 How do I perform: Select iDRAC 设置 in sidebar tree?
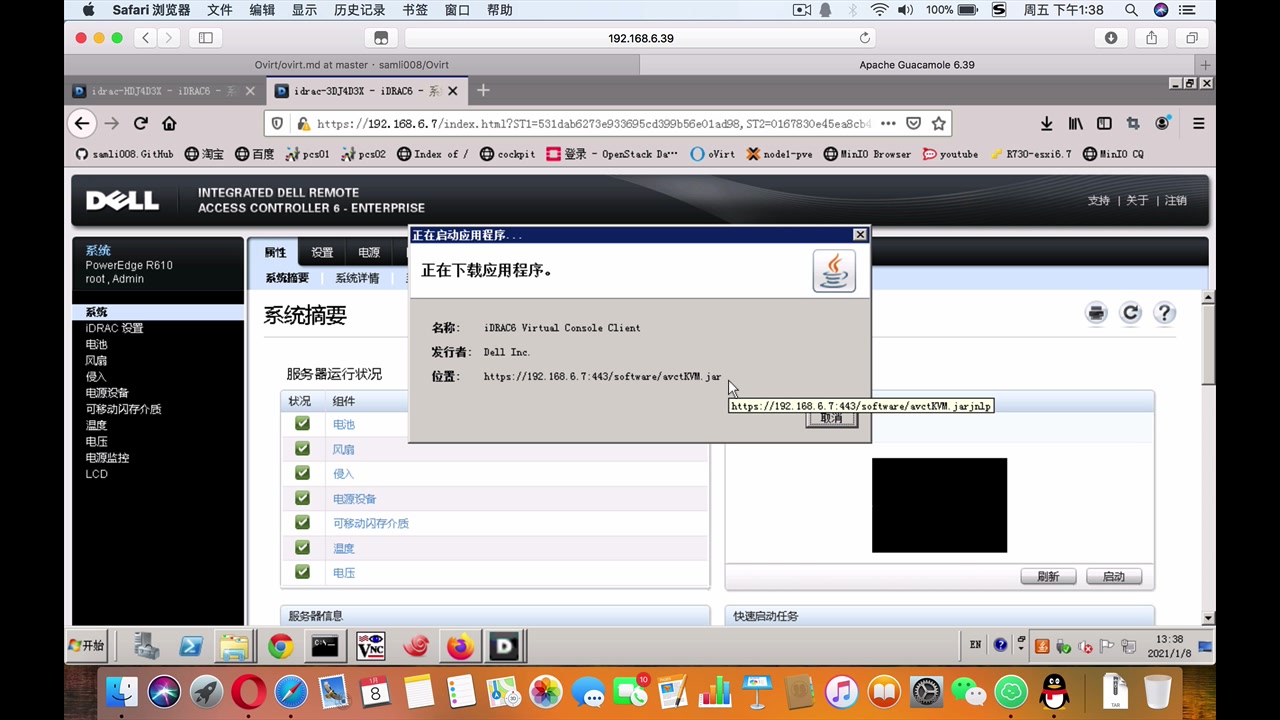tap(114, 328)
